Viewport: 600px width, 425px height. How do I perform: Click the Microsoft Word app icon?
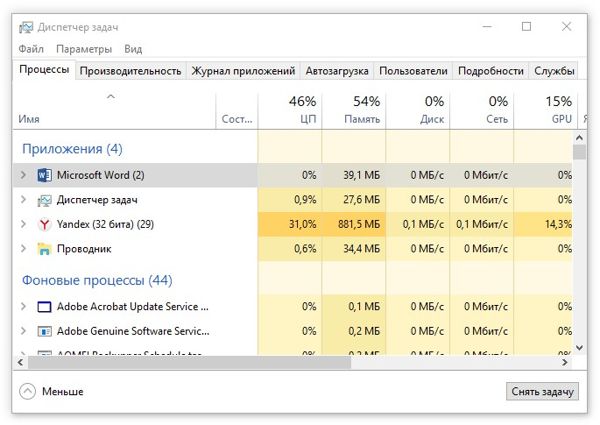(x=44, y=175)
